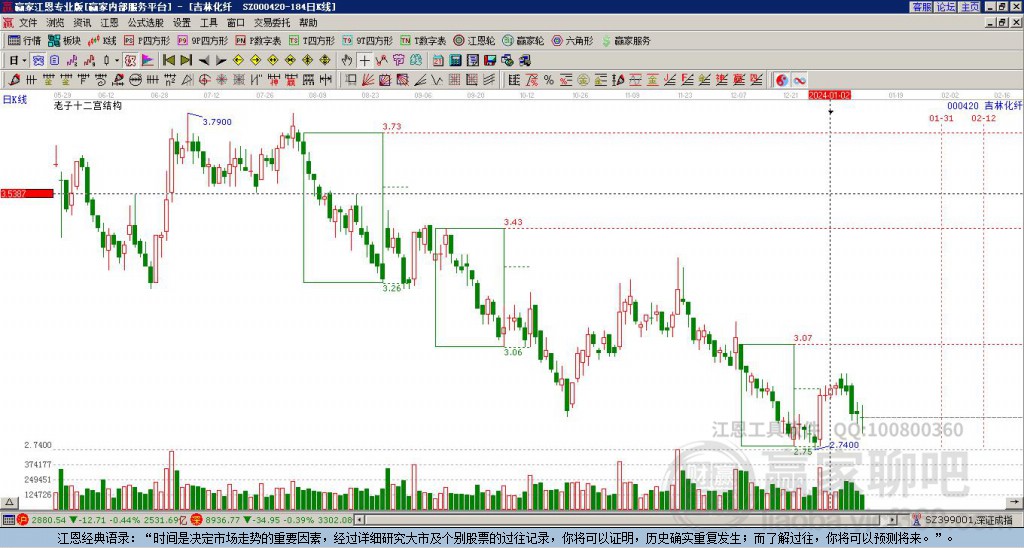This screenshot has height=548, width=1024.
Task: Click the horizontal scrollbar left arrow
Action: pyautogui.click(x=359, y=520)
